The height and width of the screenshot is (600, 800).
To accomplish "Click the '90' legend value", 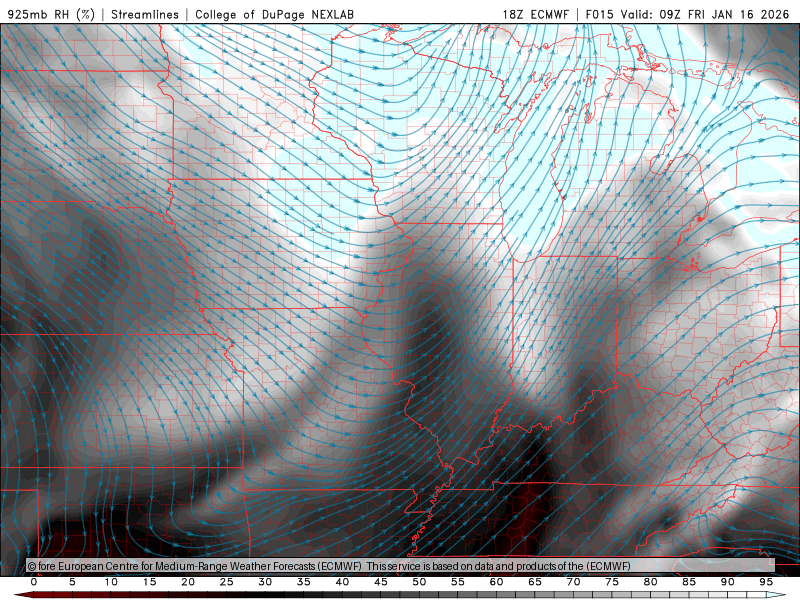I will [x=727, y=582].
